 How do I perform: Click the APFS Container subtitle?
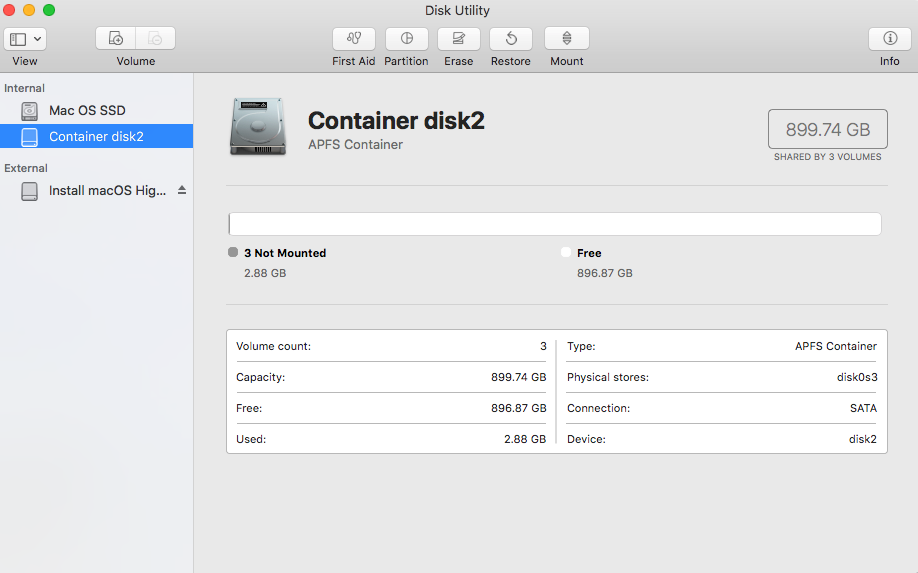point(355,145)
